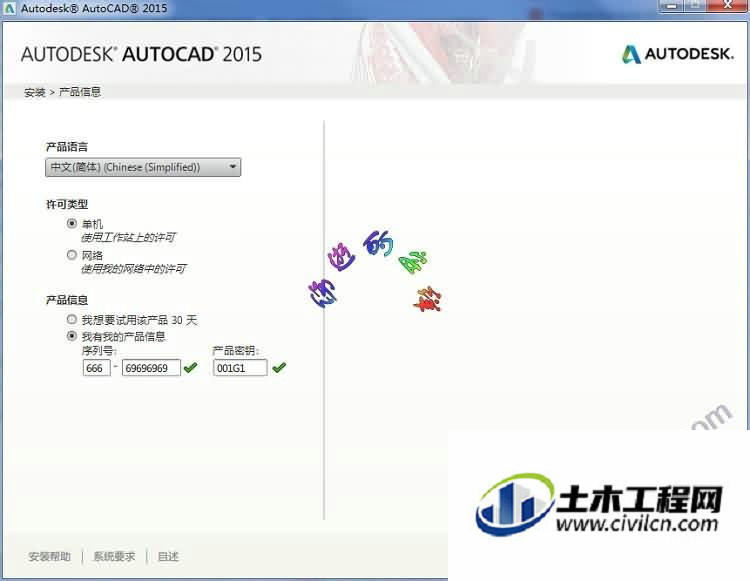Click the 序列号 label

[99, 351]
